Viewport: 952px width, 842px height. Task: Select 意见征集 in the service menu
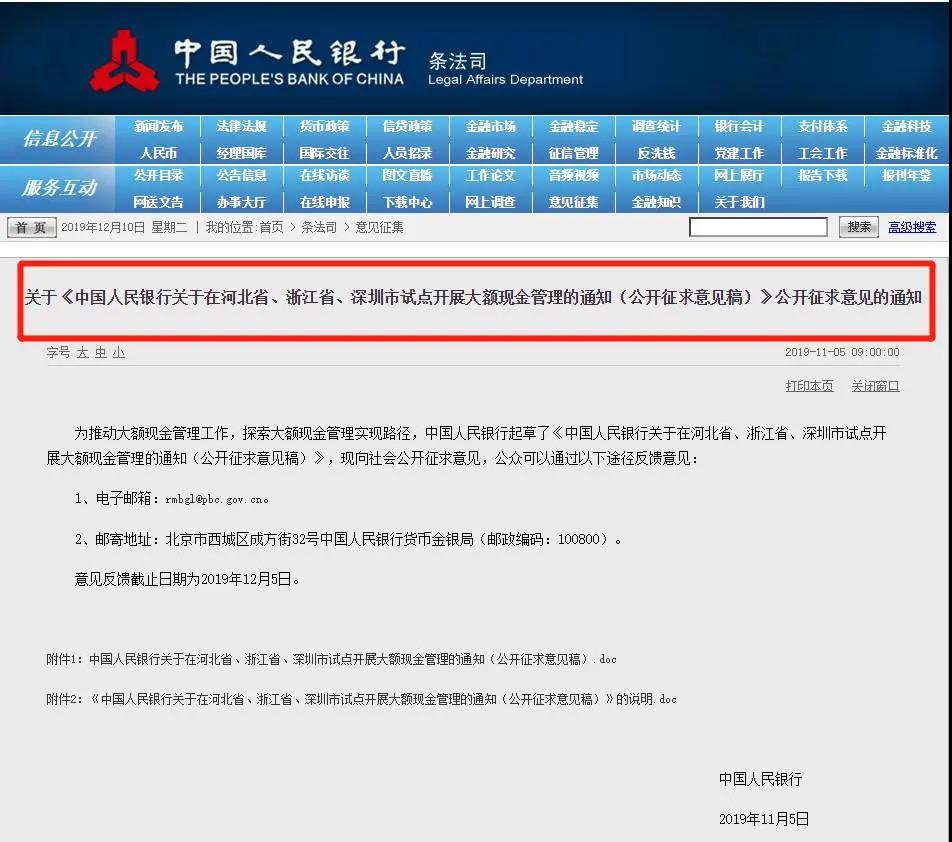573,202
